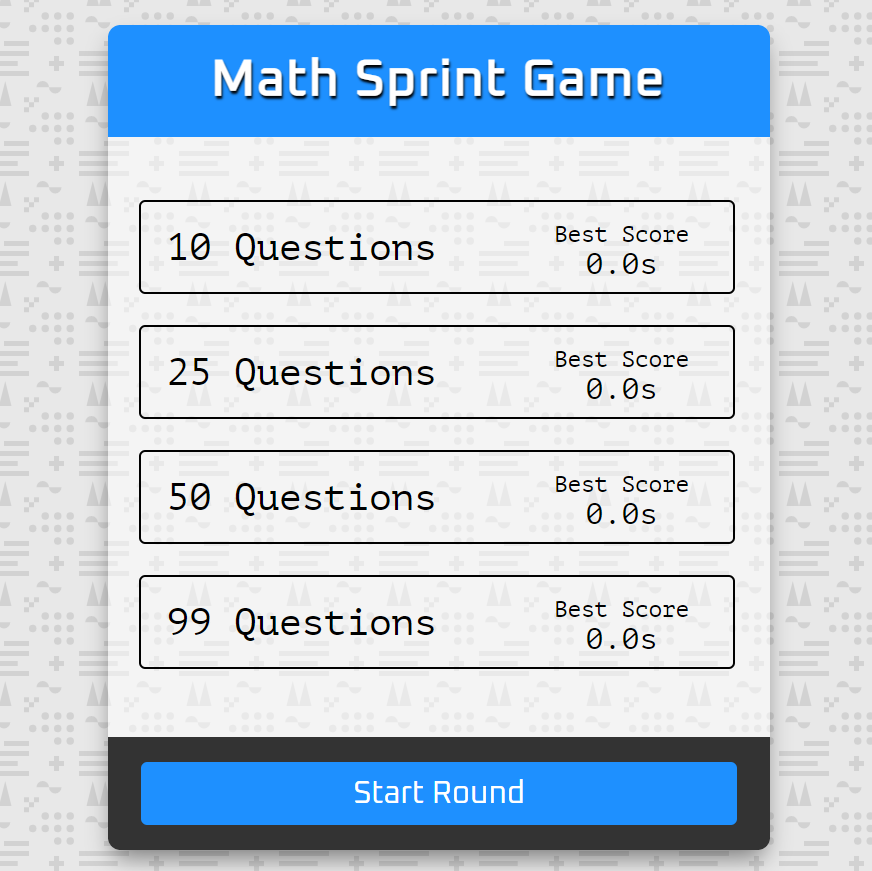This screenshot has height=871, width=872.
Task: Click Best Score label in 10 Questions row
Action: tap(621, 234)
